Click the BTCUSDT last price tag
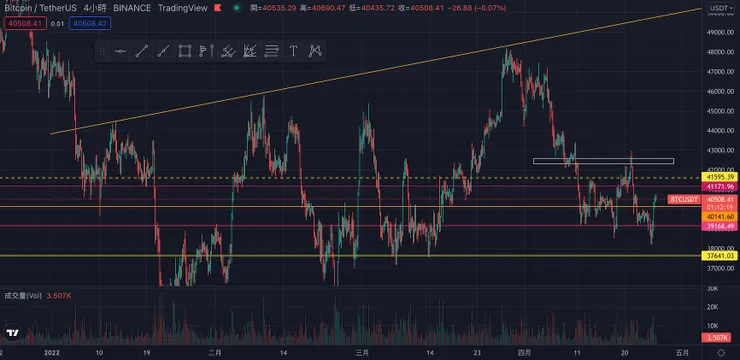Viewport: 740px width, 360px height. click(x=684, y=200)
